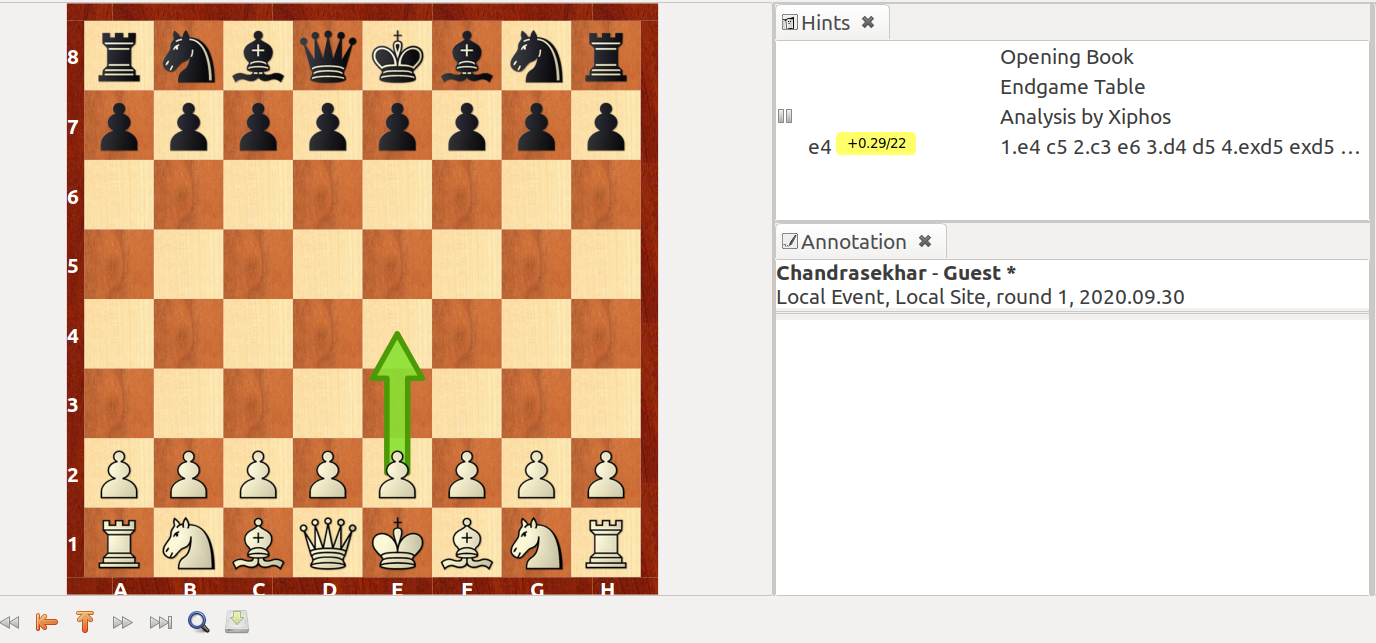Image resolution: width=1376 pixels, height=643 pixels.
Task: Open search with the magnifier icon
Action: coord(198,622)
